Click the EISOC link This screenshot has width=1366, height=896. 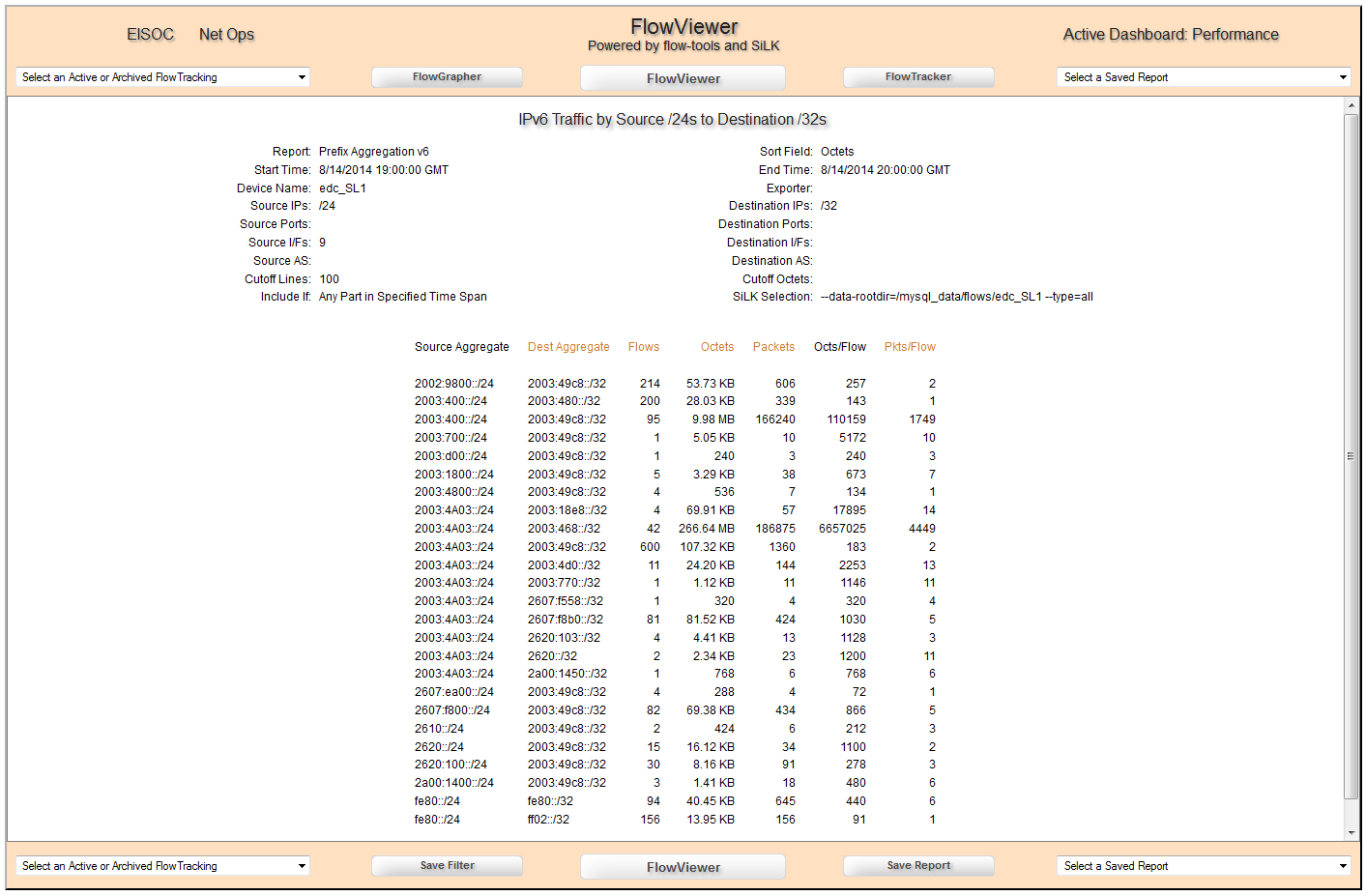(150, 33)
